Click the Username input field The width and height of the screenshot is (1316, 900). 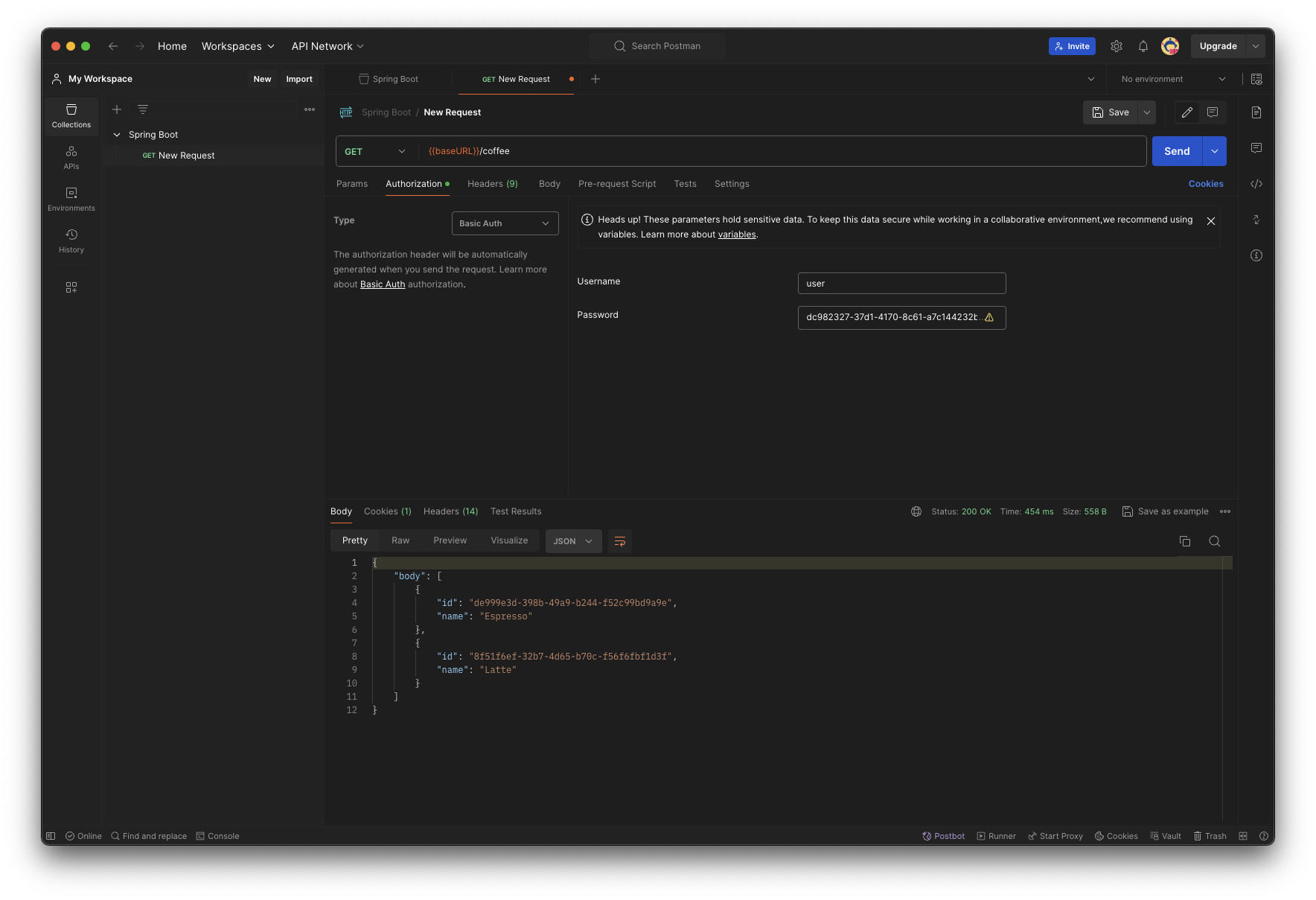coord(902,284)
